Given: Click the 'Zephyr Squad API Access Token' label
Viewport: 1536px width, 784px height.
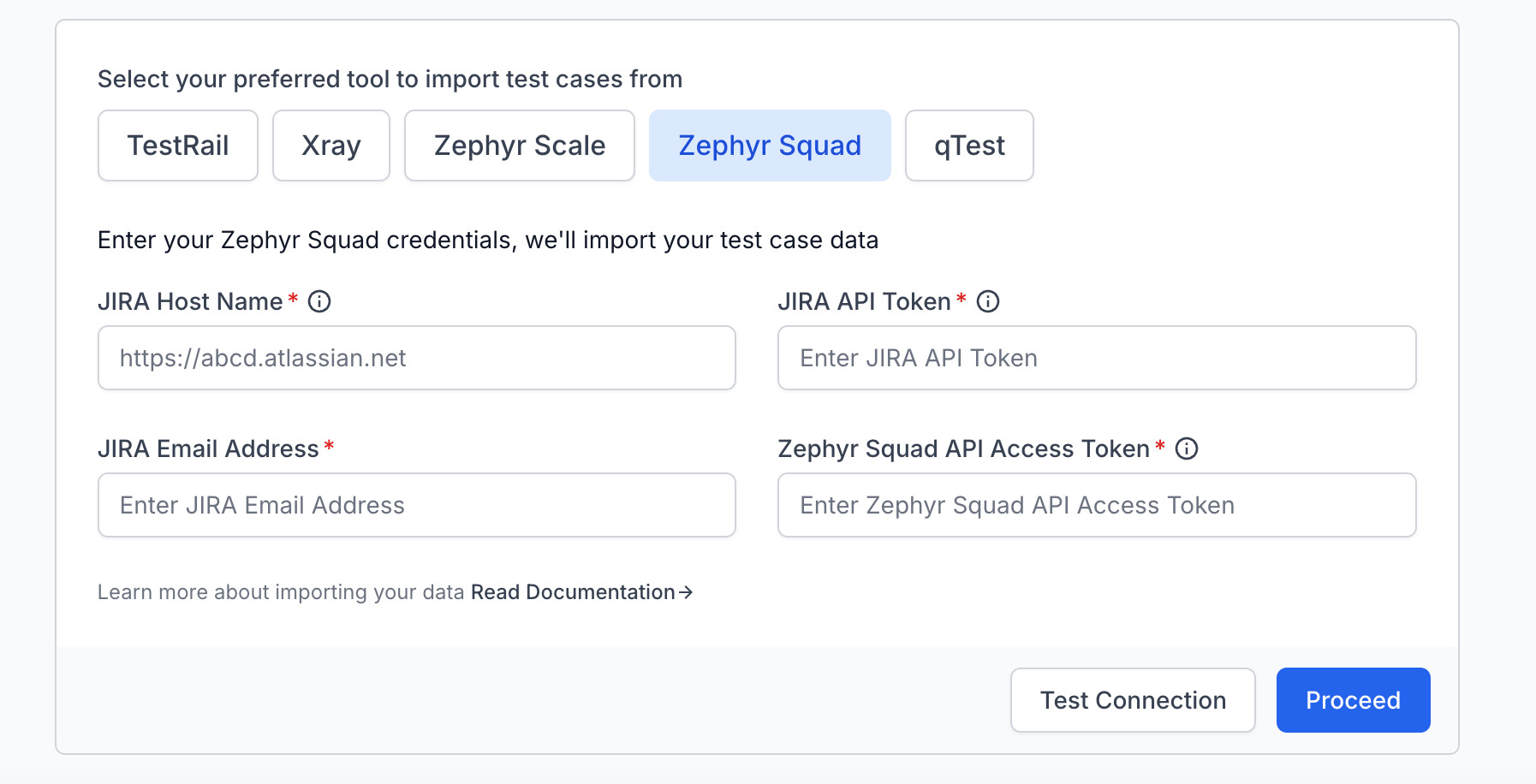Looking at the screenshot, I should pyautogui.click(x=964, y=448).
